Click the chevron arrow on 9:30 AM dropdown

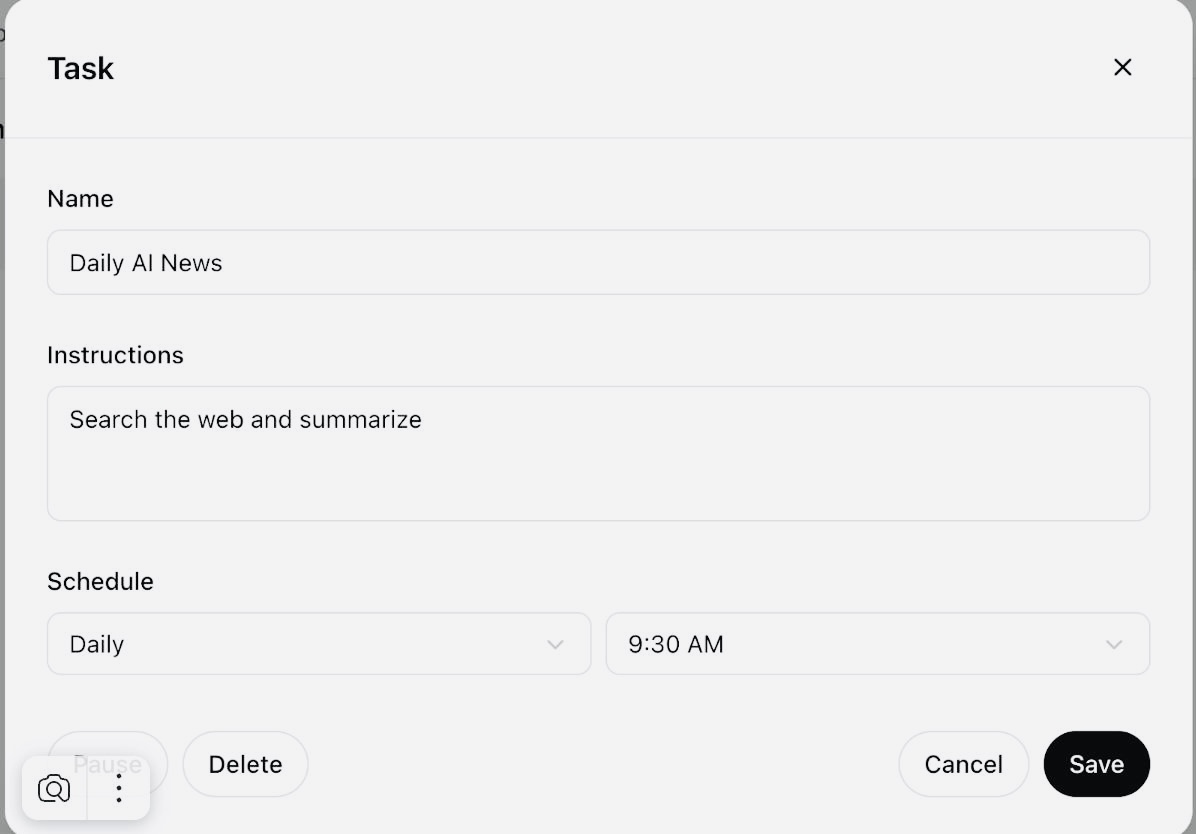coord(1113,645)
